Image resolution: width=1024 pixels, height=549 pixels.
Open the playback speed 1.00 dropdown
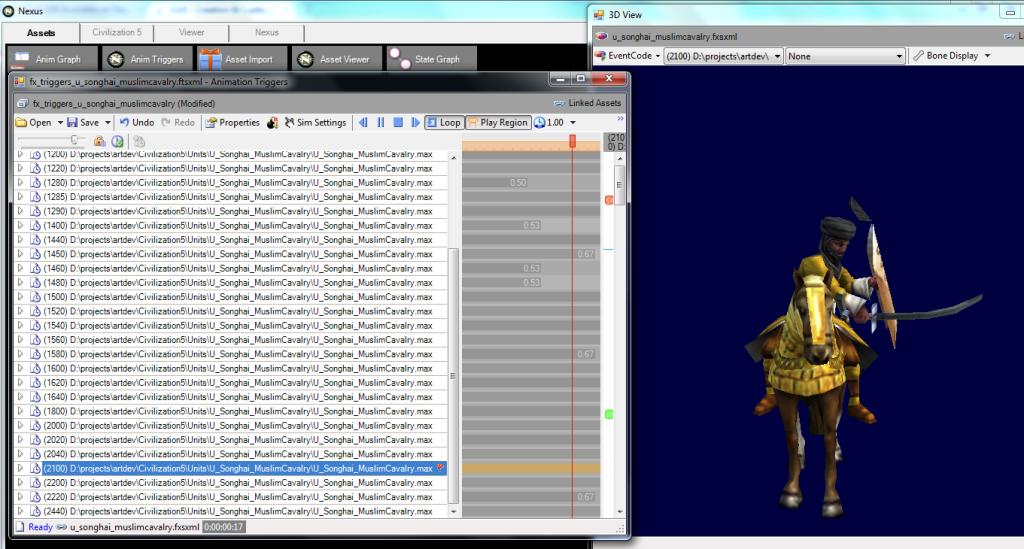[573, 123]
